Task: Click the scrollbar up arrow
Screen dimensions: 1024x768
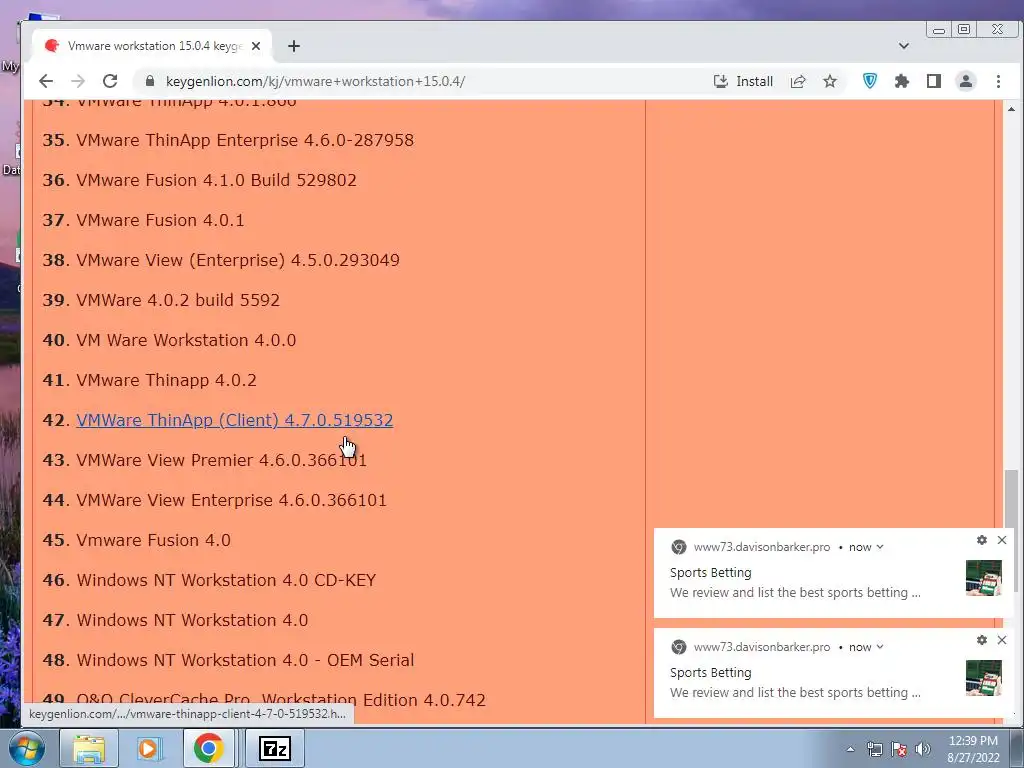Action: [x=1011, y=108]
